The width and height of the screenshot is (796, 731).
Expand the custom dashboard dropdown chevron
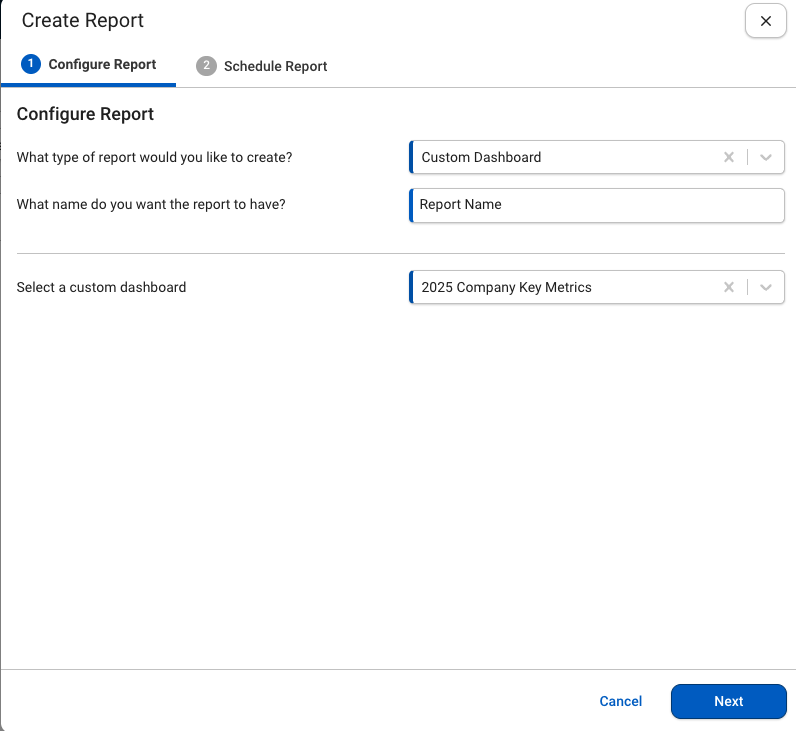(x=766, y=287)
